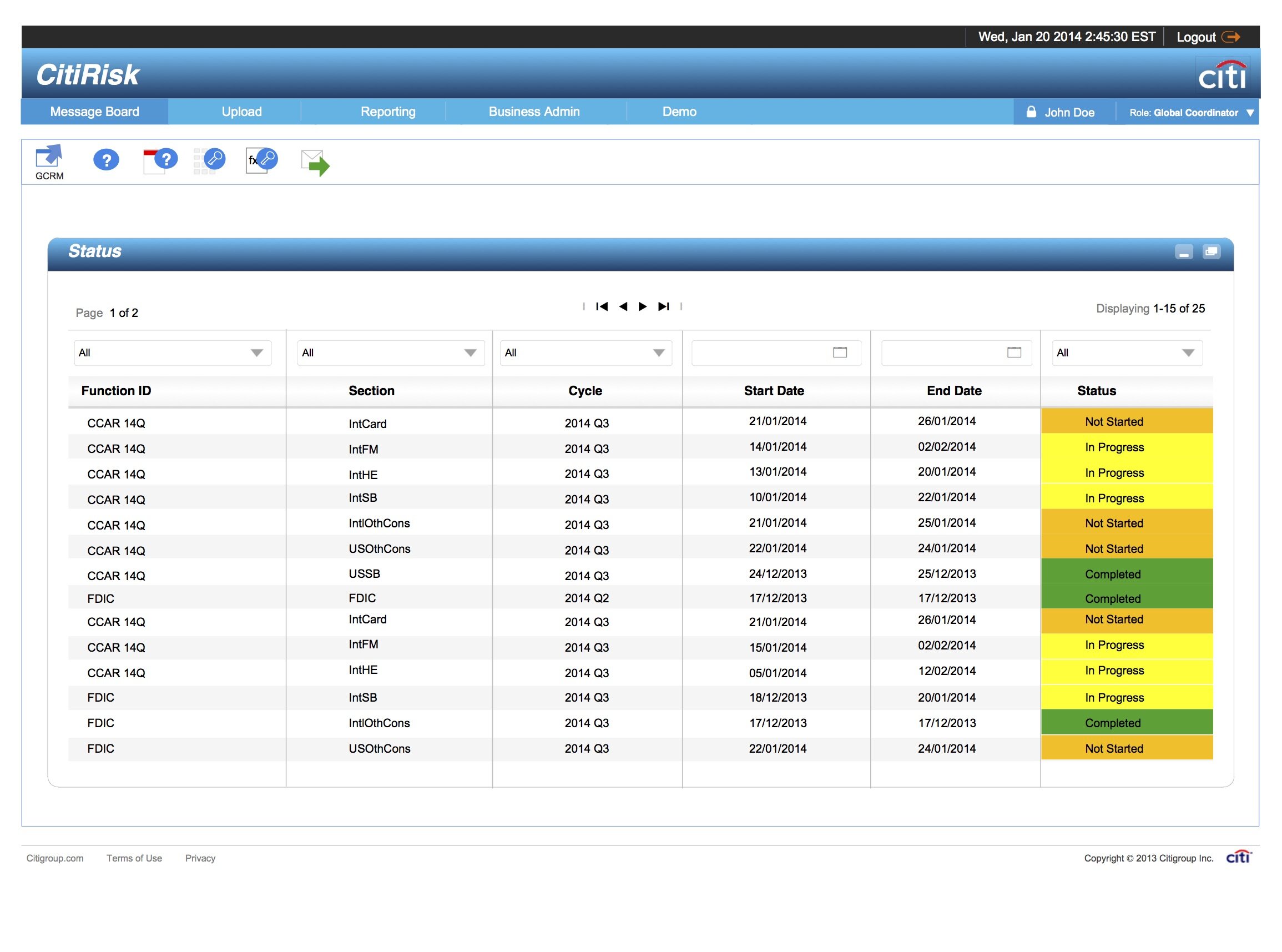The image size is (1282, 952).
Task: Click the start date 15/01/2014
Action: click(x=778, y=648)
